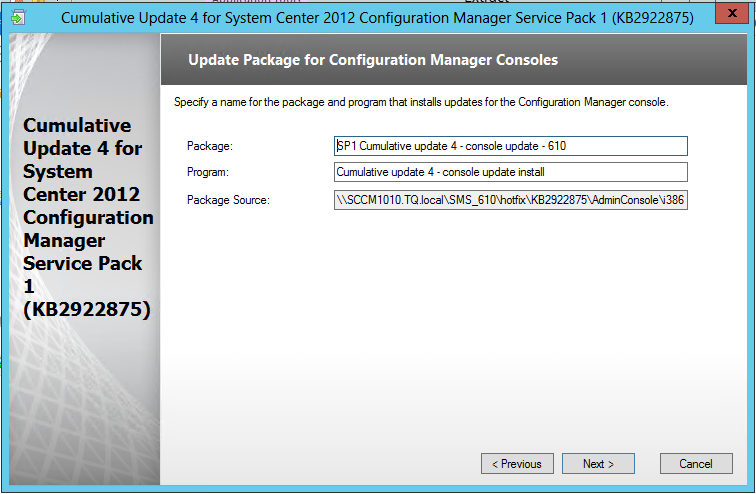Viewport: 756px width, 494px height.
Task: Click the Next button
Action: tap(599, 464)
